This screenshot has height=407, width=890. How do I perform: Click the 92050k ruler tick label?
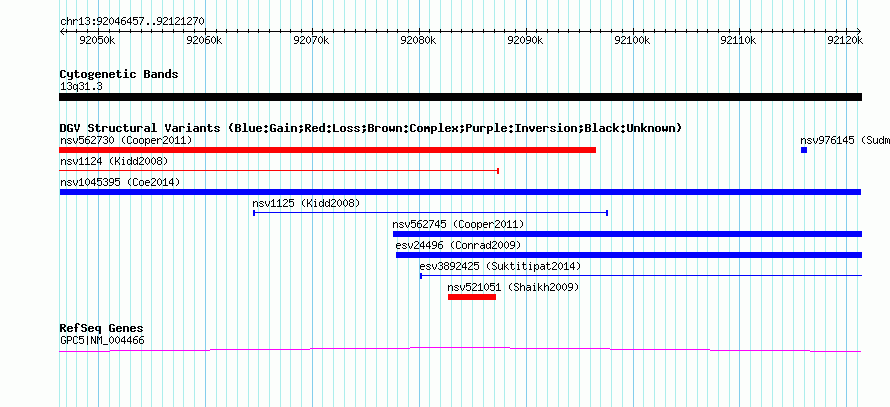(98, 40)
